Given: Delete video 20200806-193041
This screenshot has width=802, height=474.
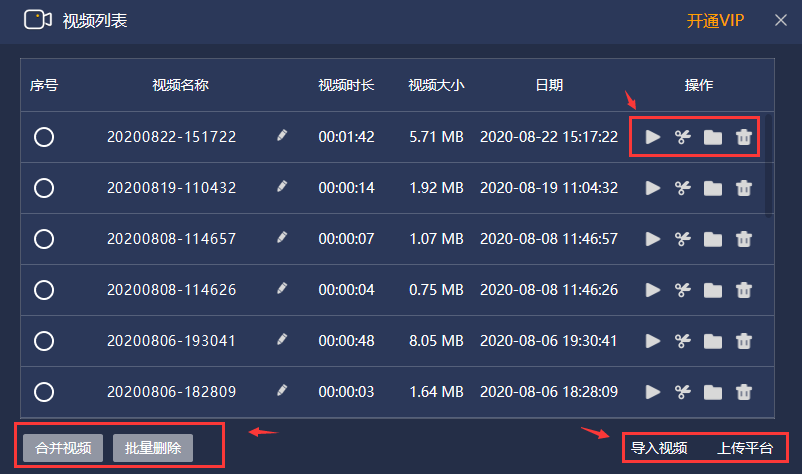Looking at the screenshot, I should pyautogui.click(x=744, y=341).
